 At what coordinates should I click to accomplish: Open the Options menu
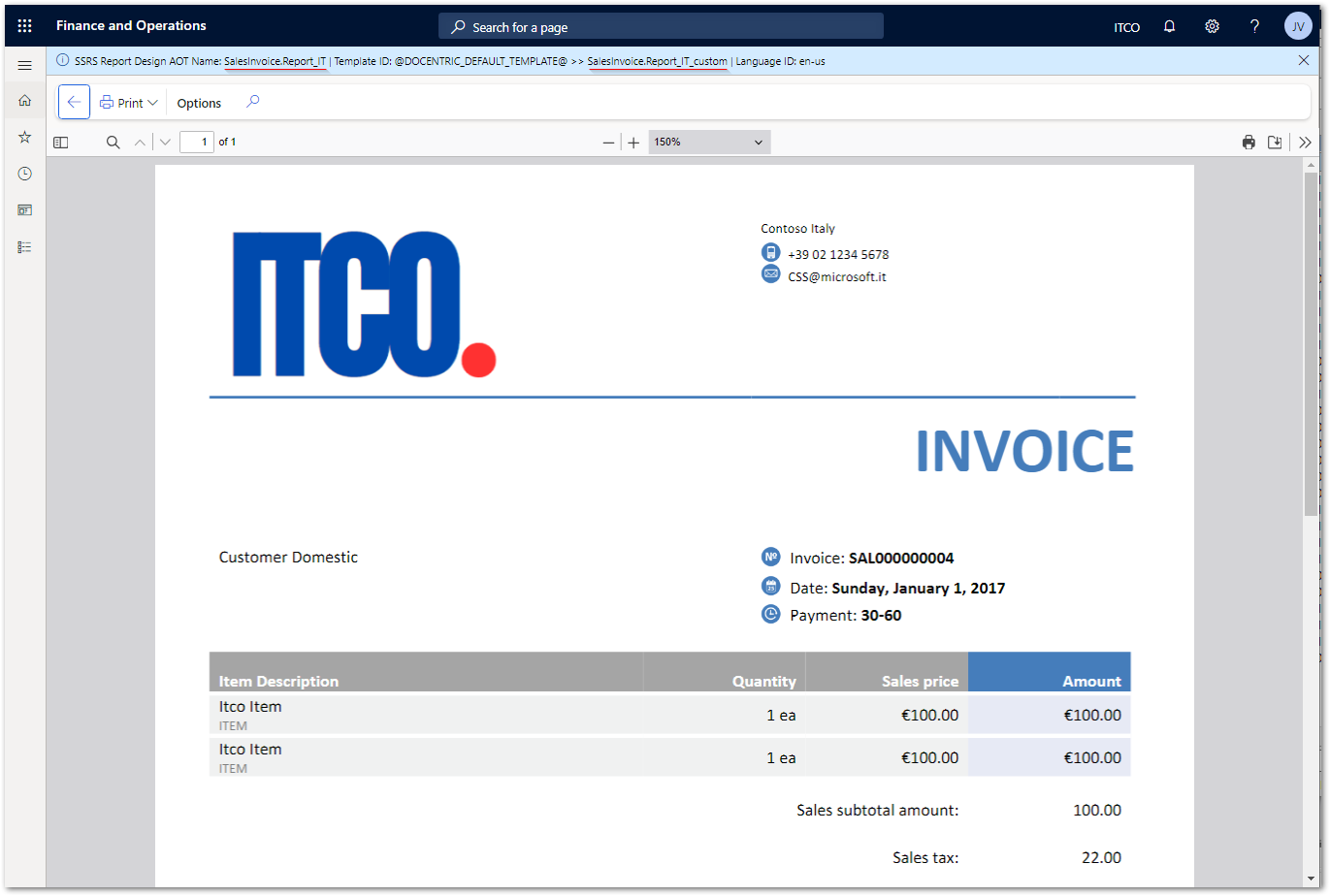[199, 103]
